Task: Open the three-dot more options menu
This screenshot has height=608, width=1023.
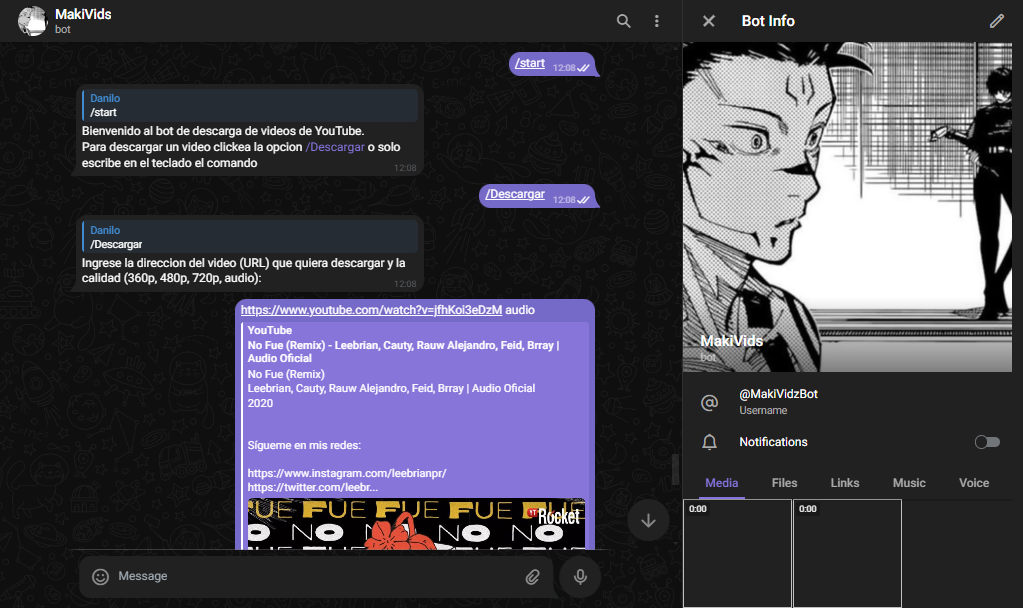Action: tap(657, 21)
